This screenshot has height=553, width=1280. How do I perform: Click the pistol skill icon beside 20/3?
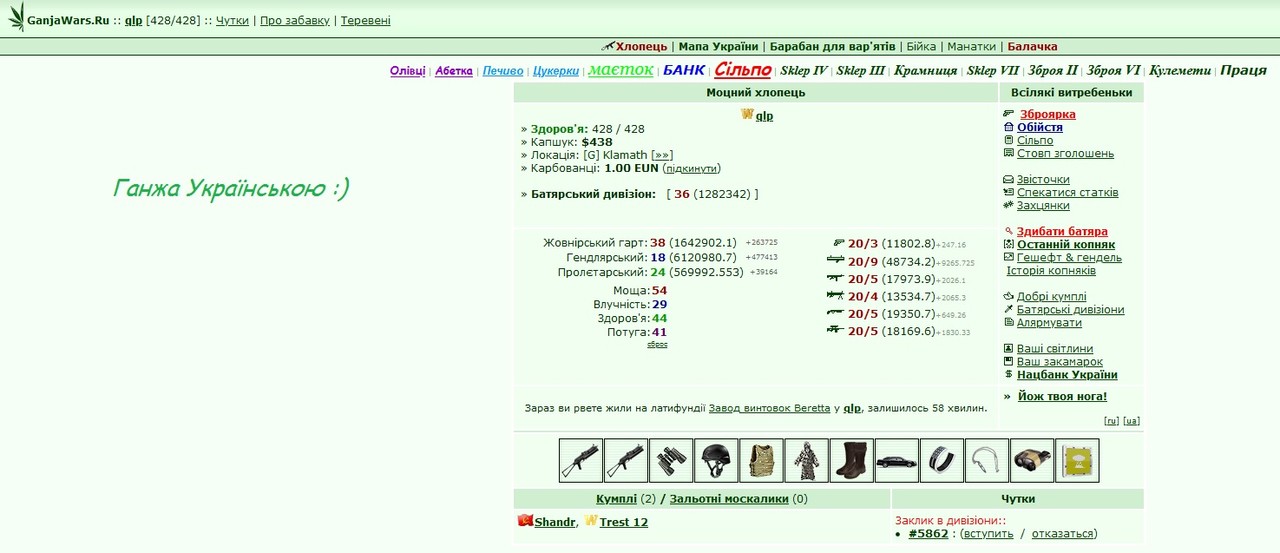tap(838, 243)
